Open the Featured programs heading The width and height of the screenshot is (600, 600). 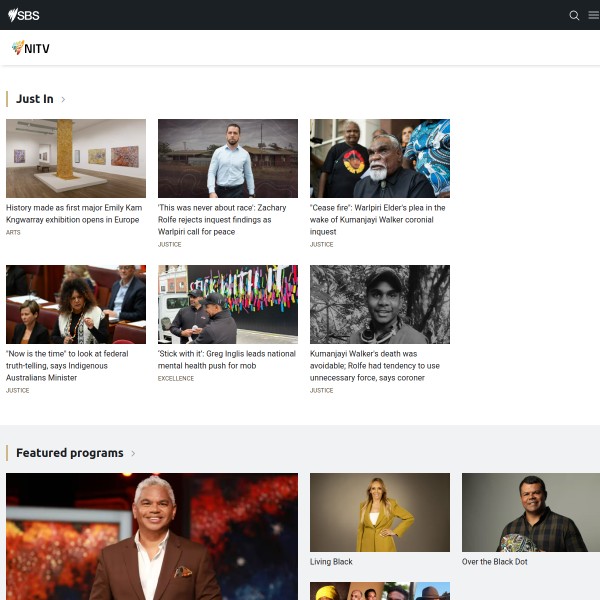69,453
